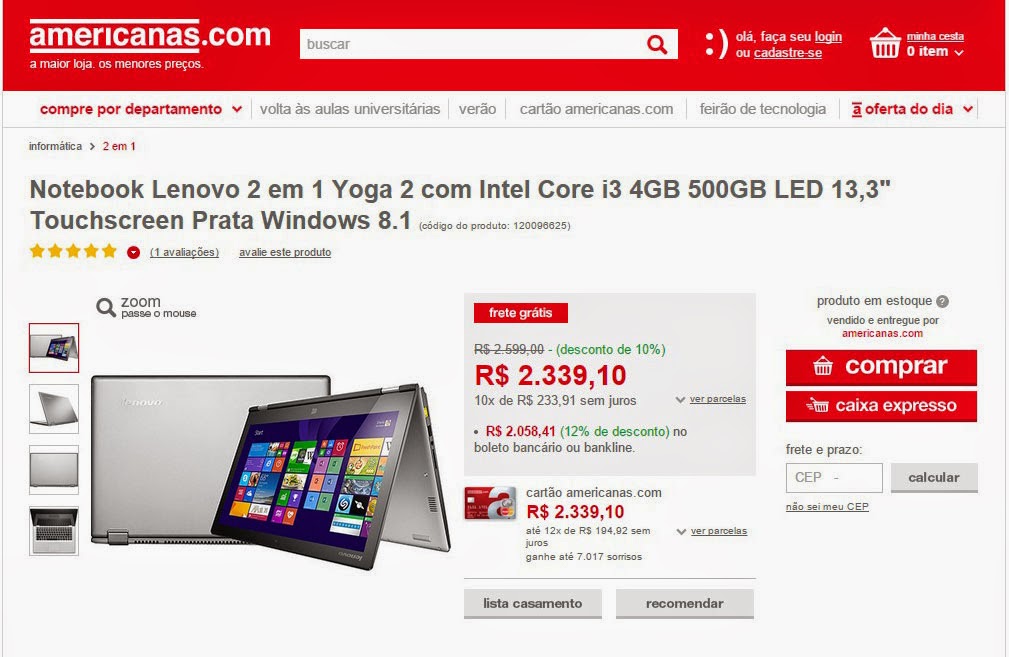1009x657 pixels.
Task: Click the caixa expresso button
Action: click(x=881, y=406)
